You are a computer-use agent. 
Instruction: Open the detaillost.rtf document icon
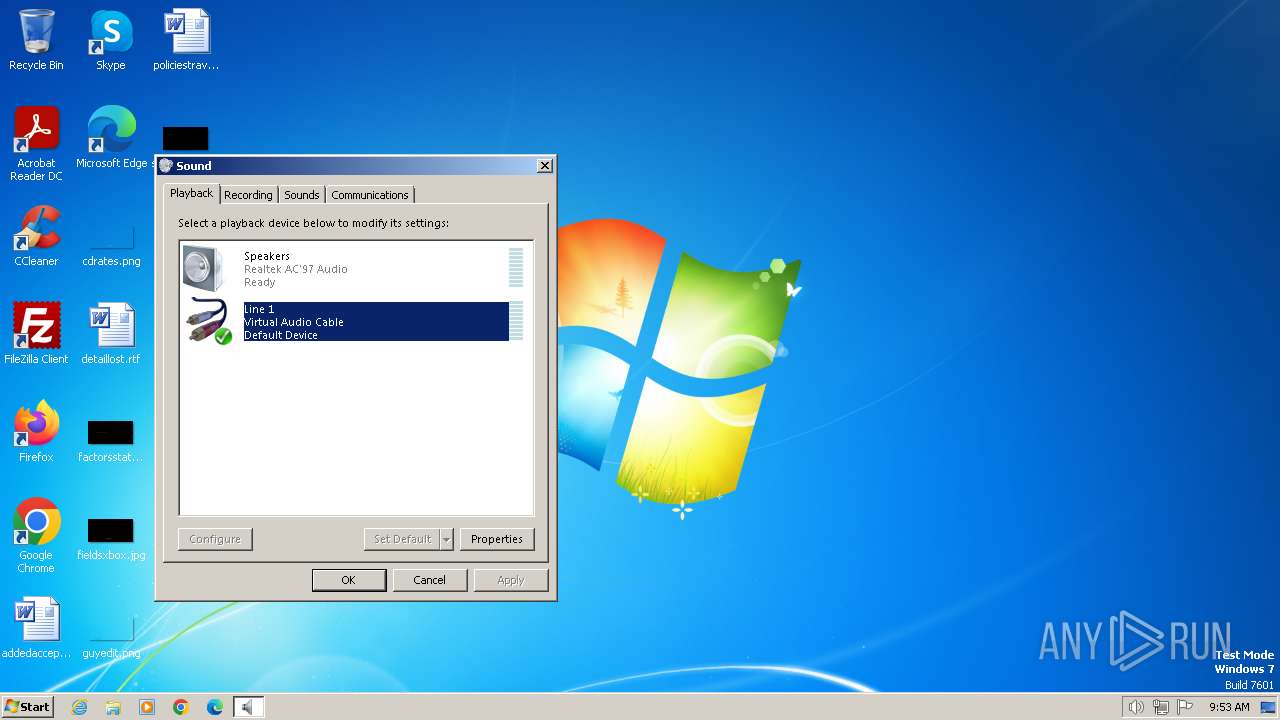[111, 334]
